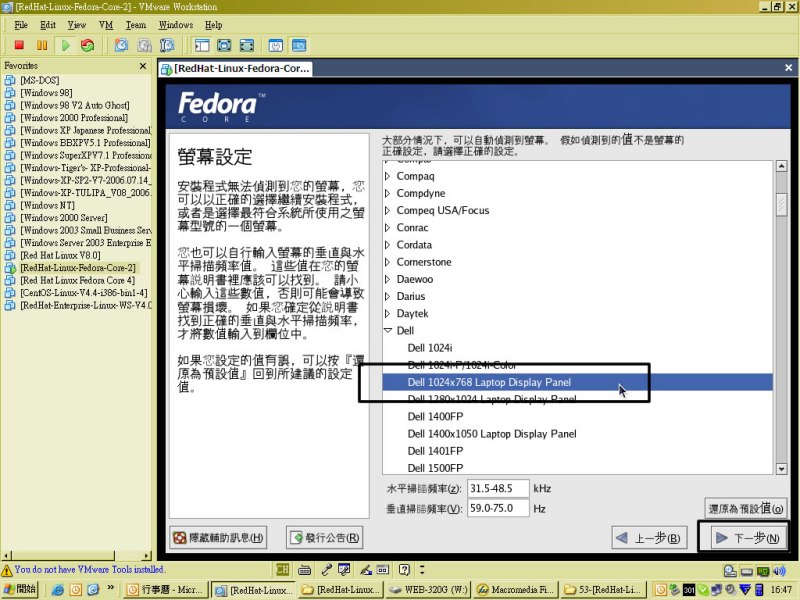The height and width of the screenshot is (600, 800).
Task: Open the language bar help question-mark icon
Action: 404,569
